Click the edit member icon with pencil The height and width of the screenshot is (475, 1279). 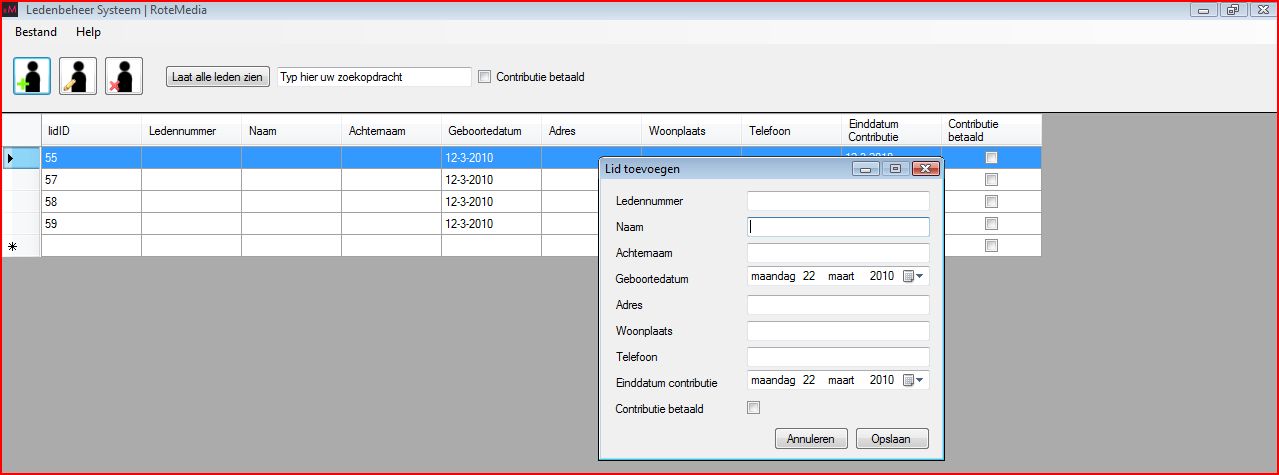[78, 76]
